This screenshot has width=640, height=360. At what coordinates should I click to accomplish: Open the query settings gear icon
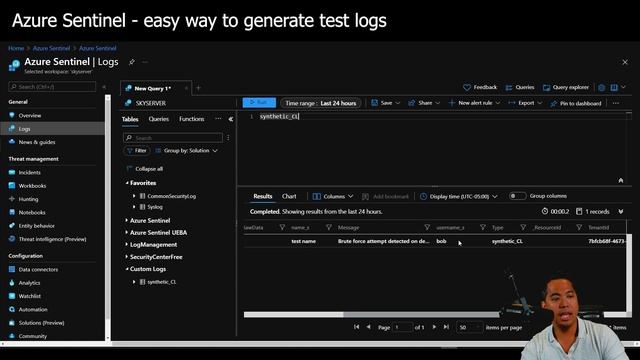click(601, 87)
